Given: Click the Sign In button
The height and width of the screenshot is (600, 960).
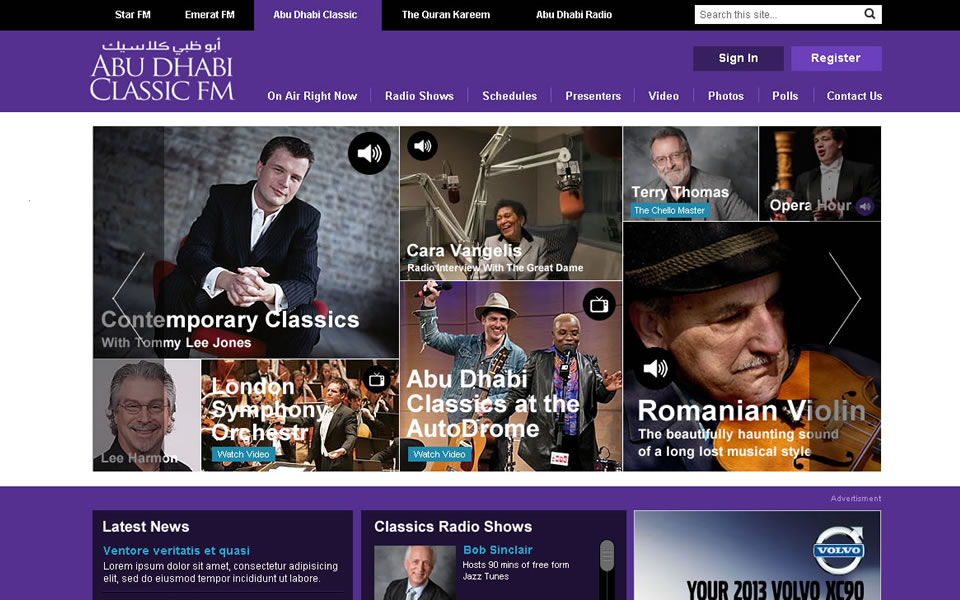Looking at the screenshot, I should [738, 58].
